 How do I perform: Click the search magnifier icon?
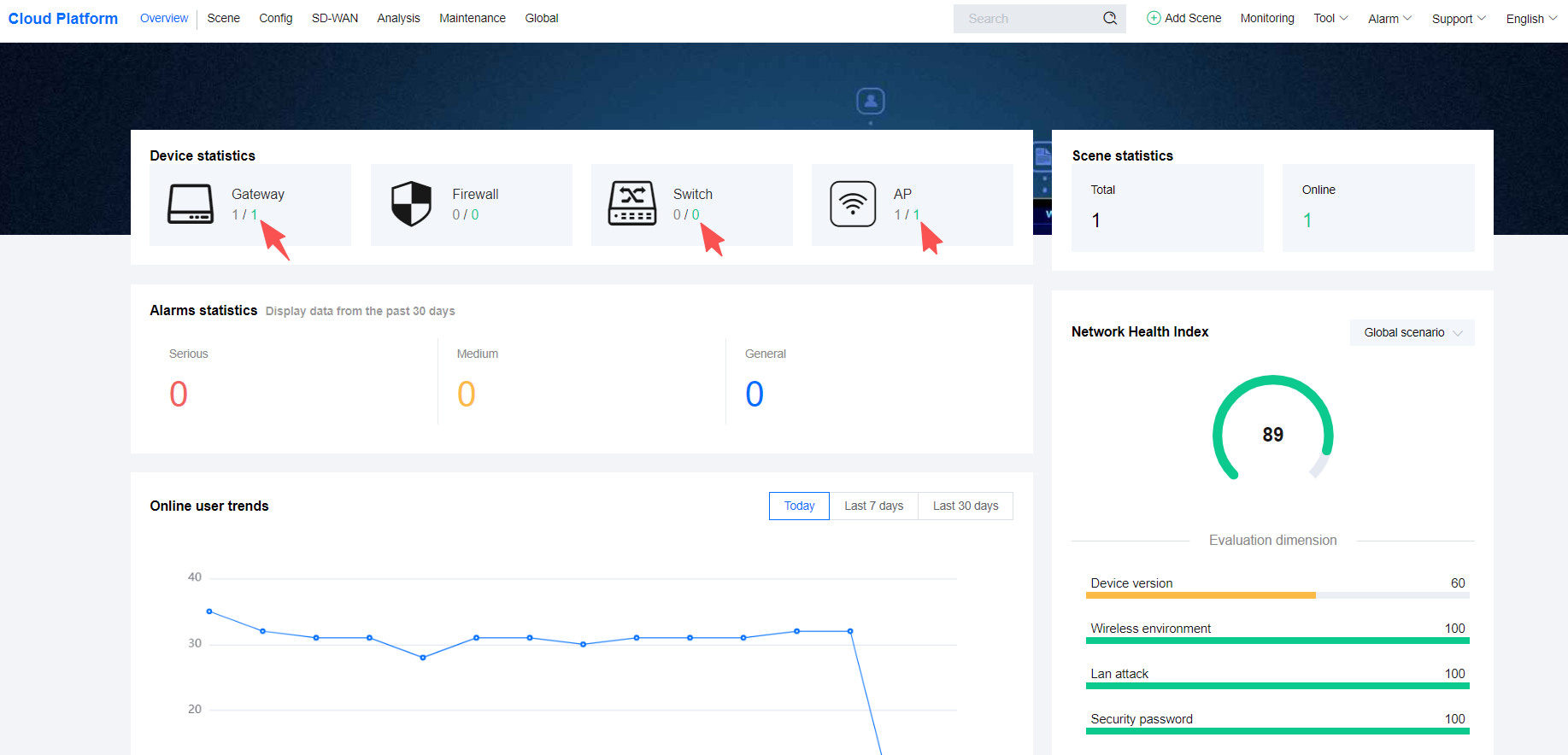tap(1110, 18)
